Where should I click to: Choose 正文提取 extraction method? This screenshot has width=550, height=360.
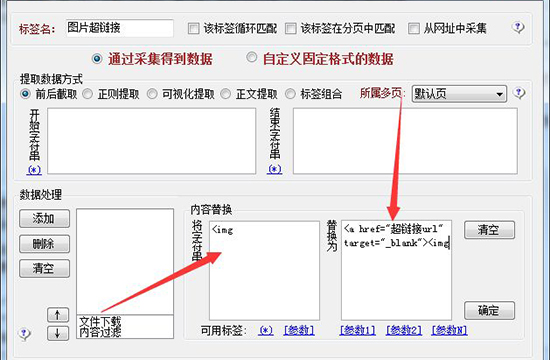pyautogui.click(x=226, y=94)
